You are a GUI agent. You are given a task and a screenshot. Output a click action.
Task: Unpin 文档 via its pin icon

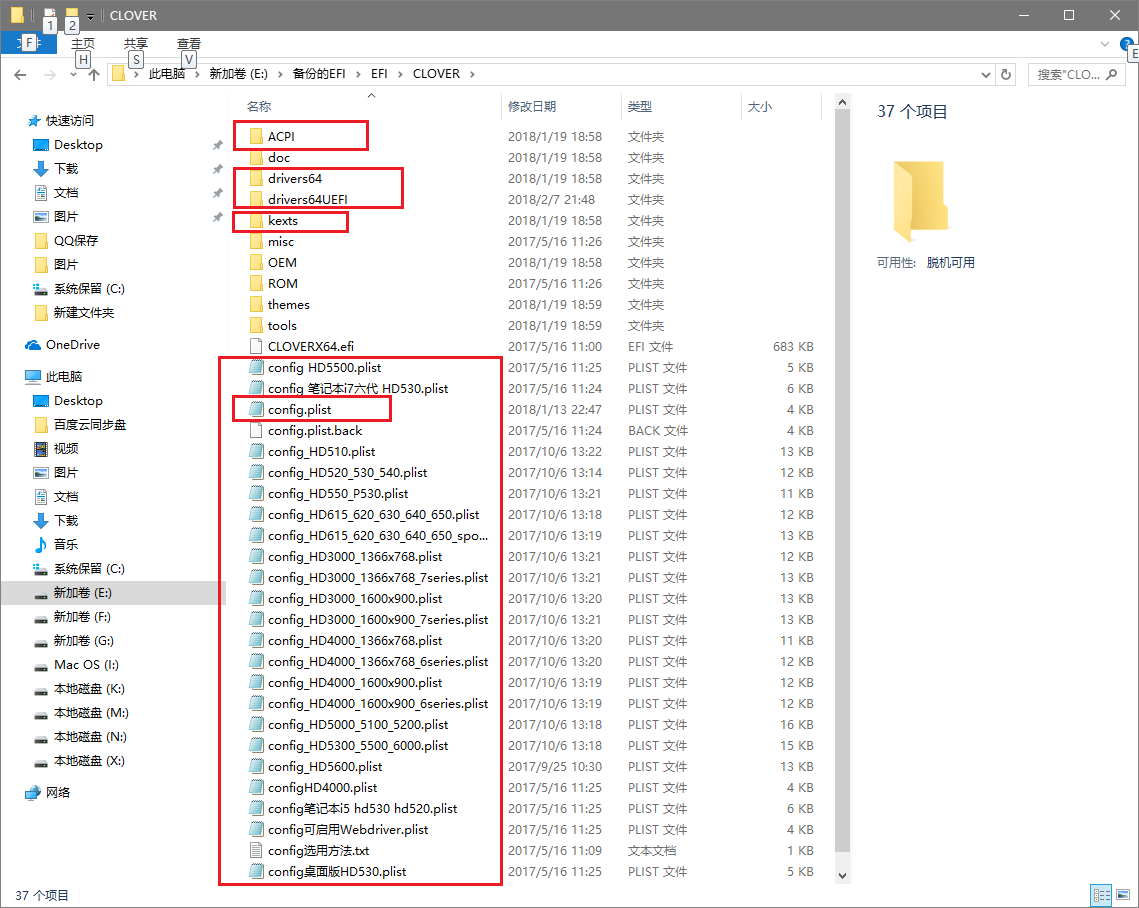217,193
